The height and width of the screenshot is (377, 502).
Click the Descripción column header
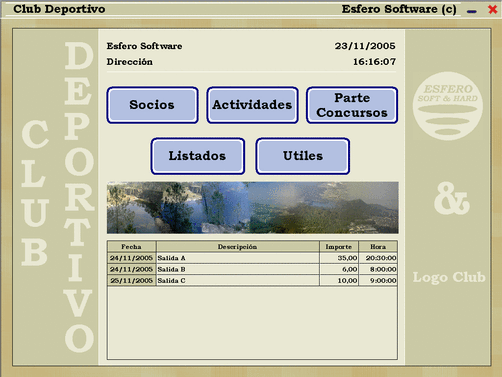coord(238,247)
